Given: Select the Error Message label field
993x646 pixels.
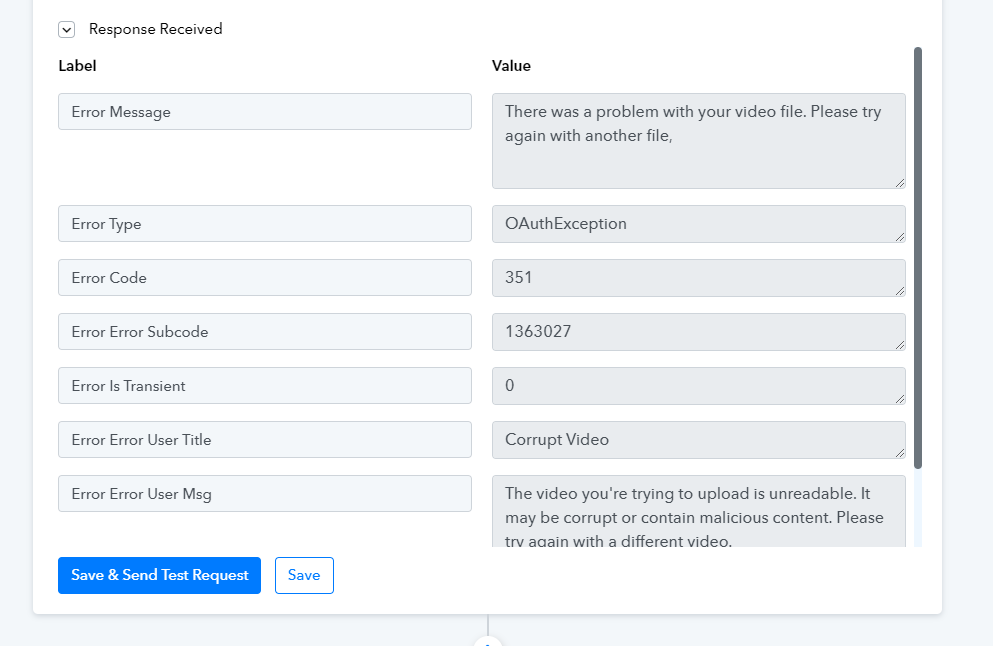Looking at the screenshot, I should (265, 111).
